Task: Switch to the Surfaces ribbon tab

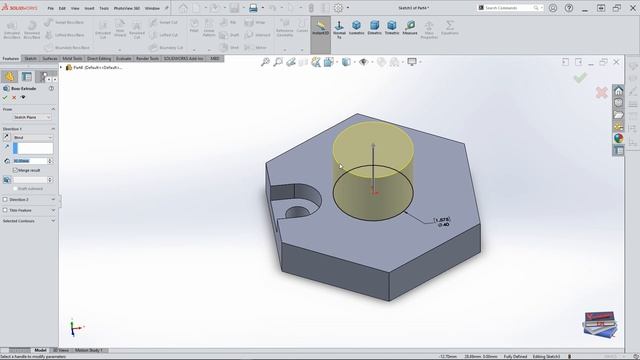Action: coord(50,59)
